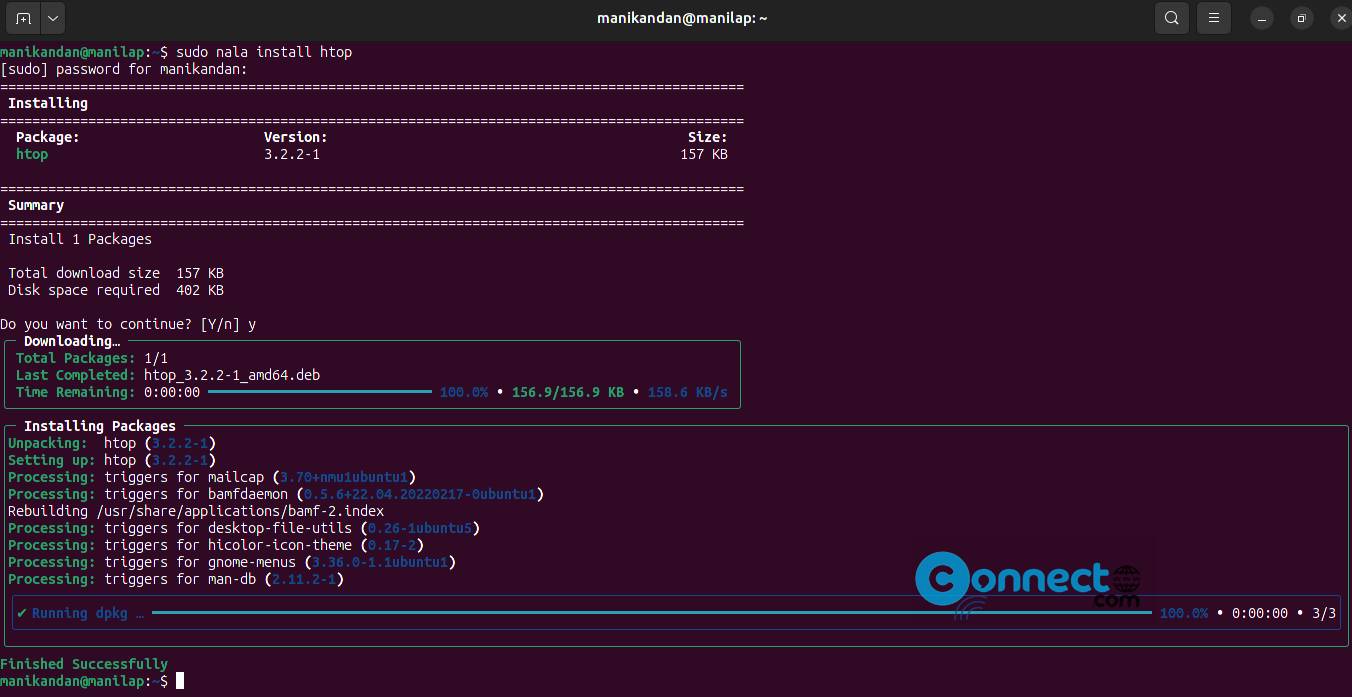Click the htop_3.2.2-1_amd64.deb filename

(x=232, y=375)
